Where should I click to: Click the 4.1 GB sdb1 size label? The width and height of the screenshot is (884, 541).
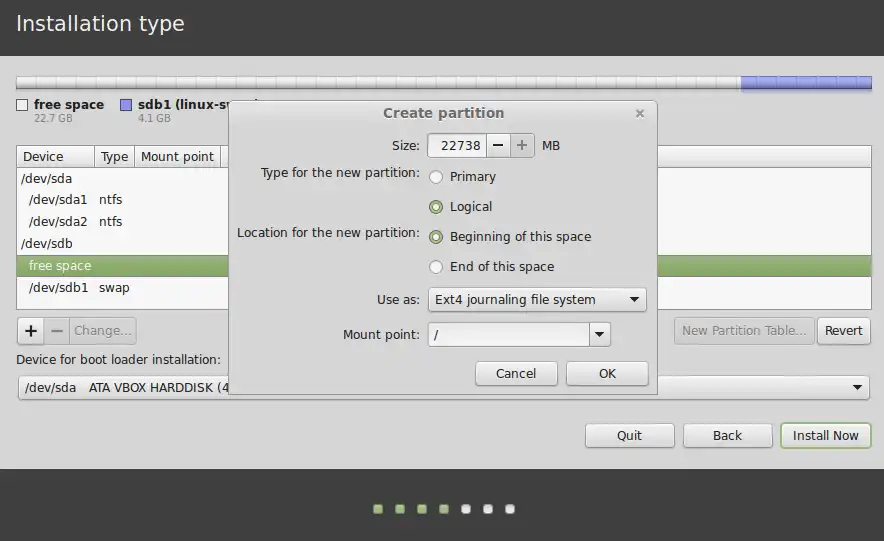click(154, 118)
